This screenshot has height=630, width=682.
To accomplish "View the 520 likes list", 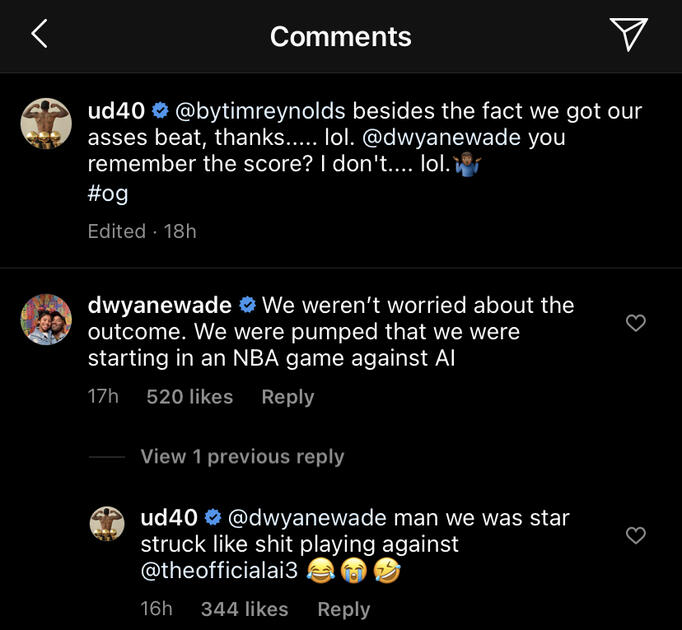I will coord(189,397).
